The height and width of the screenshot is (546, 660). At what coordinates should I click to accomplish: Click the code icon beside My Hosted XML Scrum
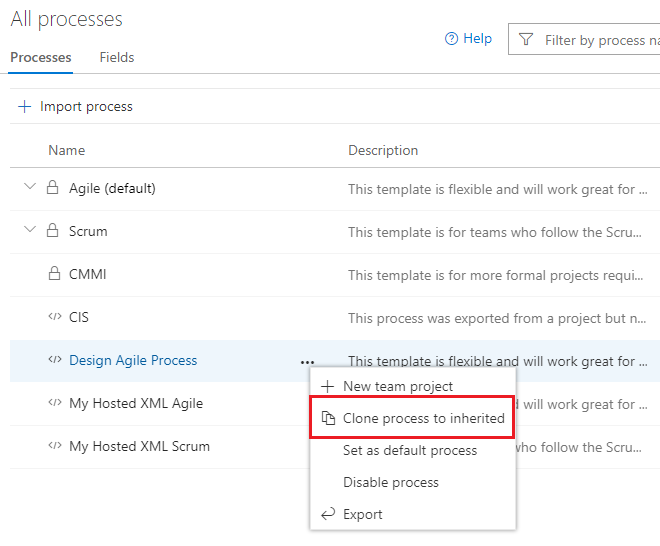[55, 445]
